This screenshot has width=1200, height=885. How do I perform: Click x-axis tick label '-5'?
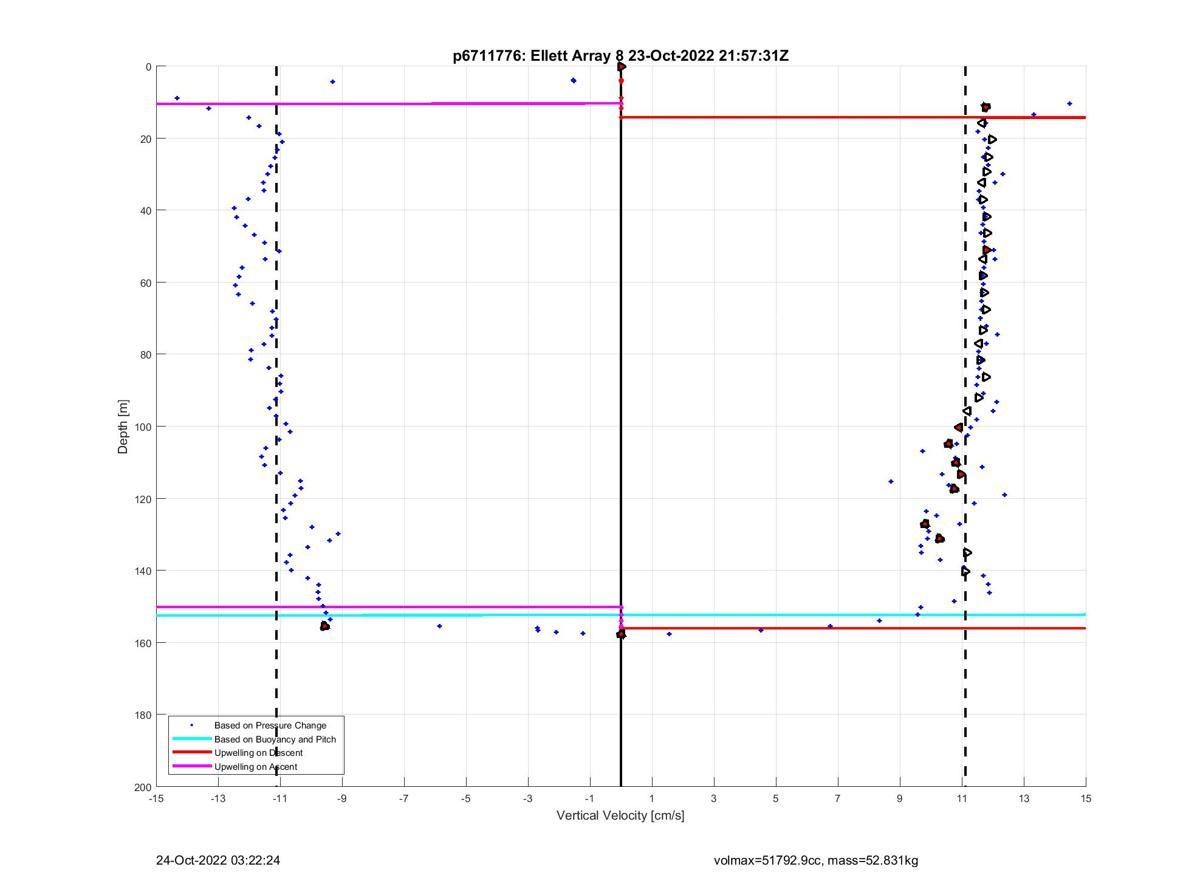(466, 798)
